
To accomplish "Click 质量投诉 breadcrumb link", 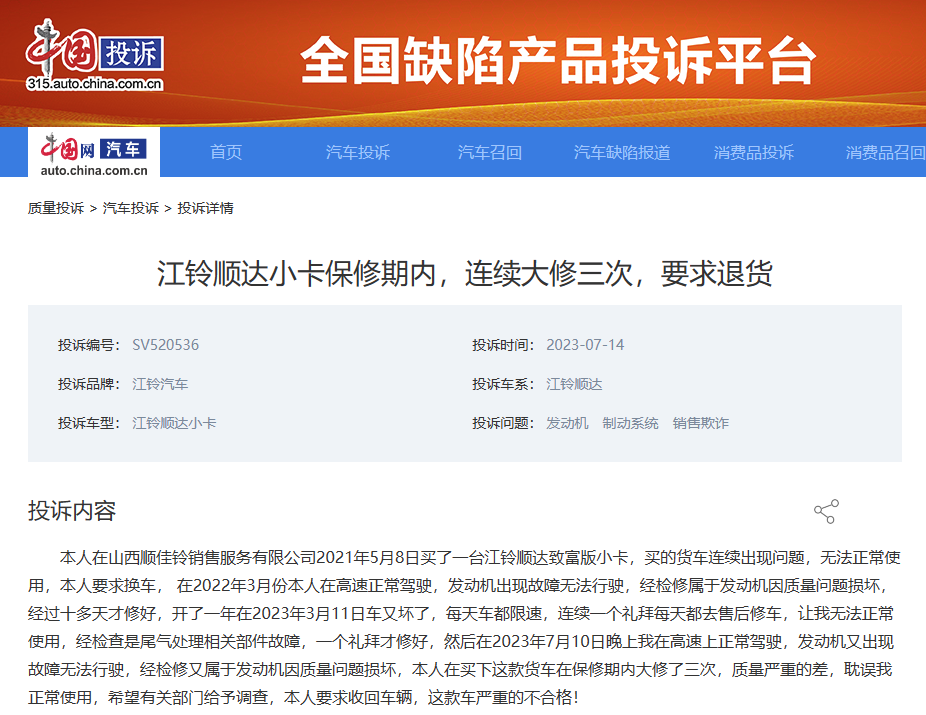I will pyautogui.click(x=56, y=208).
